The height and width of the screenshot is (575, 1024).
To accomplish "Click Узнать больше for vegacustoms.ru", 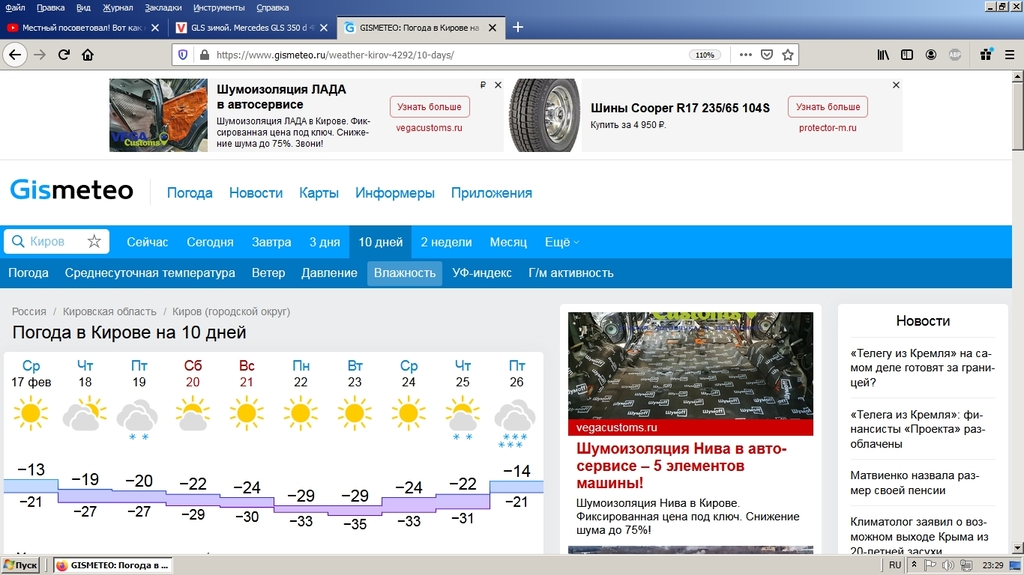I will pos(429,107).
